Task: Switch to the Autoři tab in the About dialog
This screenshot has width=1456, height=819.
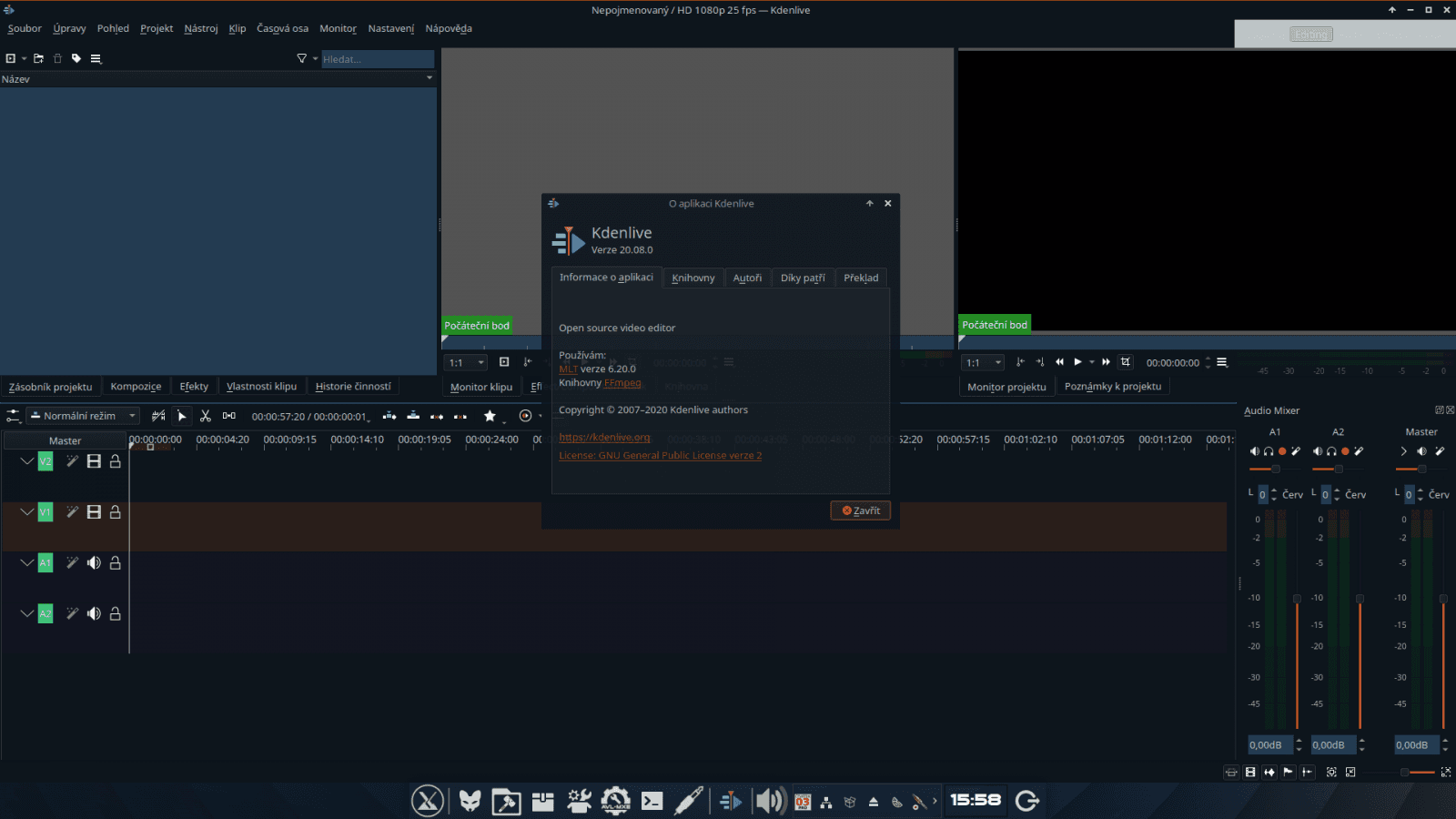Action: [x=747, y=278]
